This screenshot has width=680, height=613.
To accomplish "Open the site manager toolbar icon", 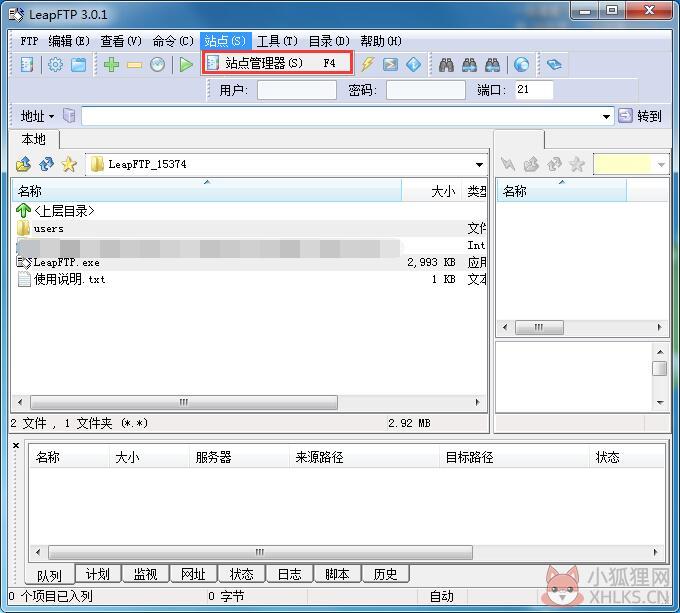I will 26,65.
